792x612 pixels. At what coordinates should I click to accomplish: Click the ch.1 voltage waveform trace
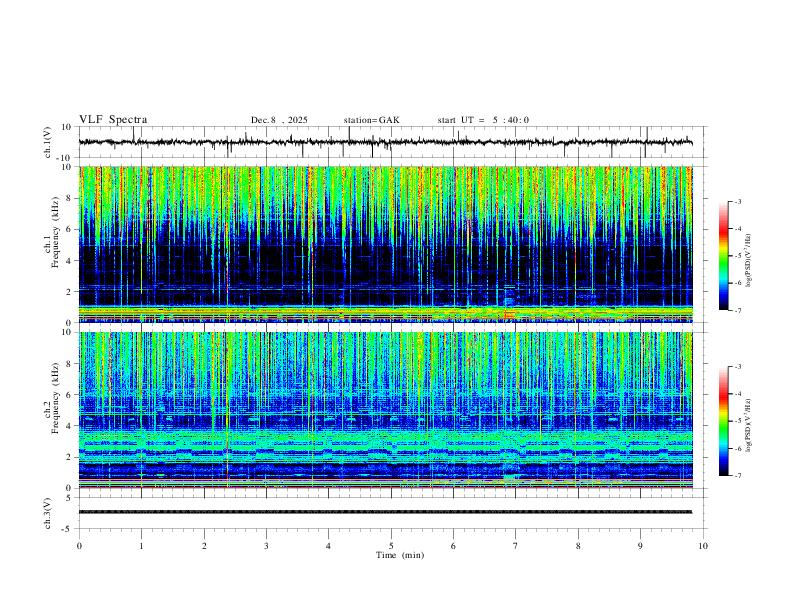tap(385, 142)
